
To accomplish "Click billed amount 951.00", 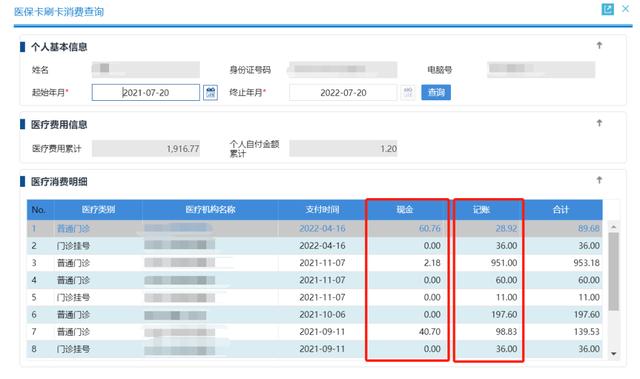I will coord(504,263).
